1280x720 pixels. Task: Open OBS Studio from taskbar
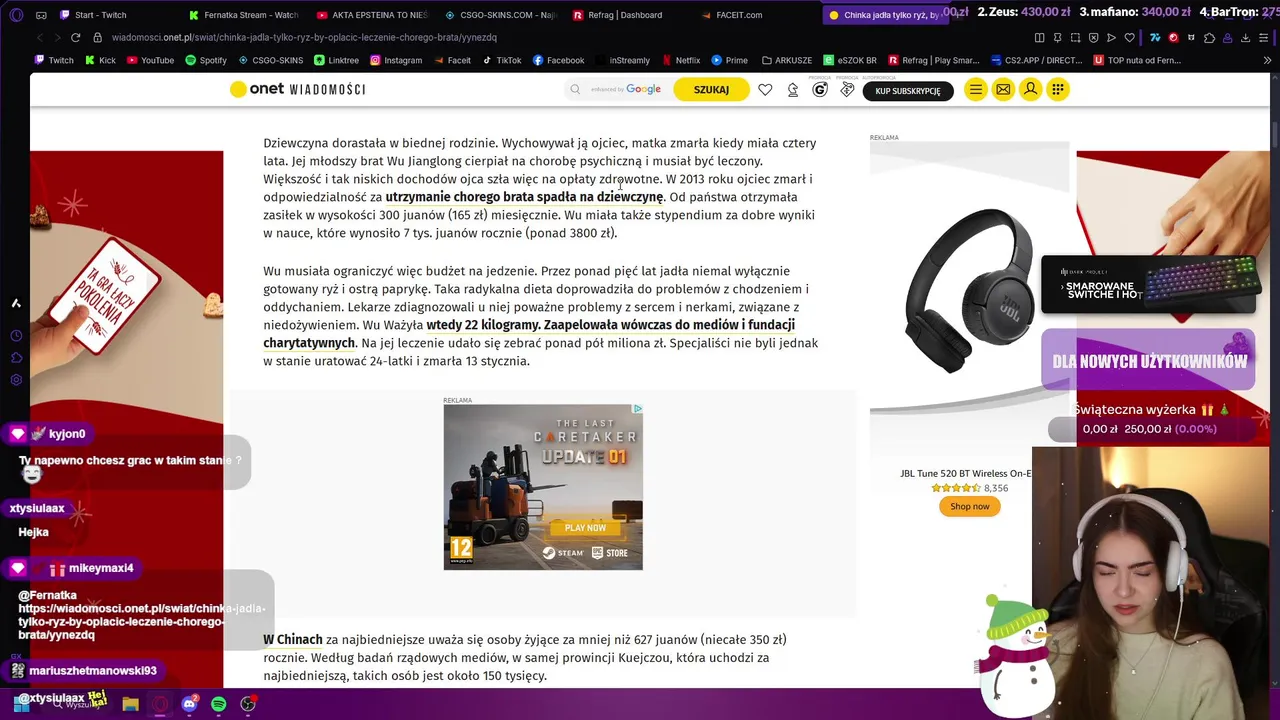click(248, 704)
